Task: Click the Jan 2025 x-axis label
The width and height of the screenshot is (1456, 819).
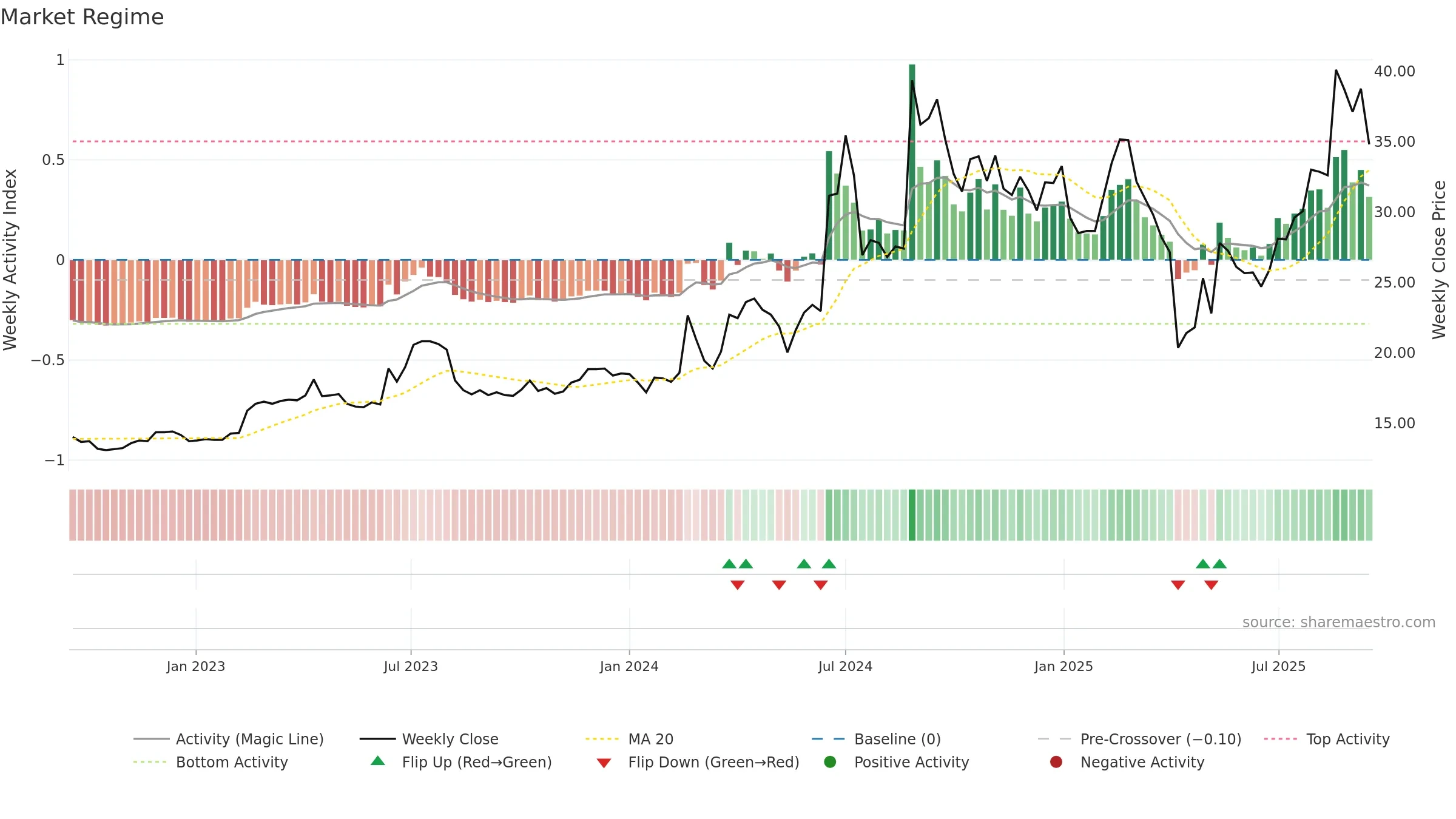Action: point(1063,666)
